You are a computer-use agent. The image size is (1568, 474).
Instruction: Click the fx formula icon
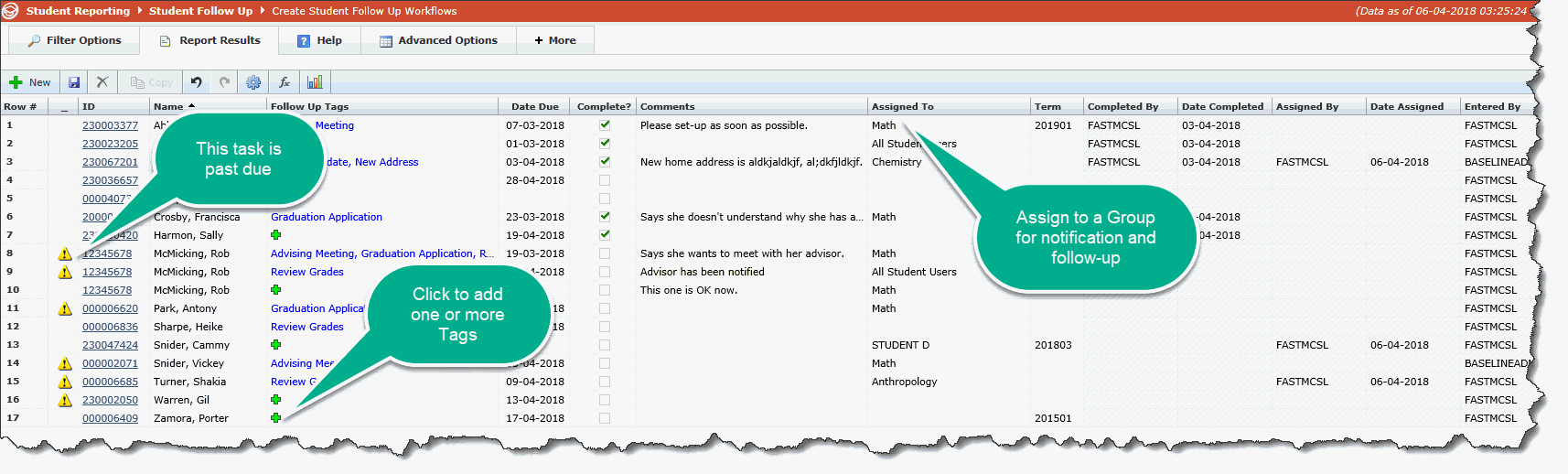285,82
